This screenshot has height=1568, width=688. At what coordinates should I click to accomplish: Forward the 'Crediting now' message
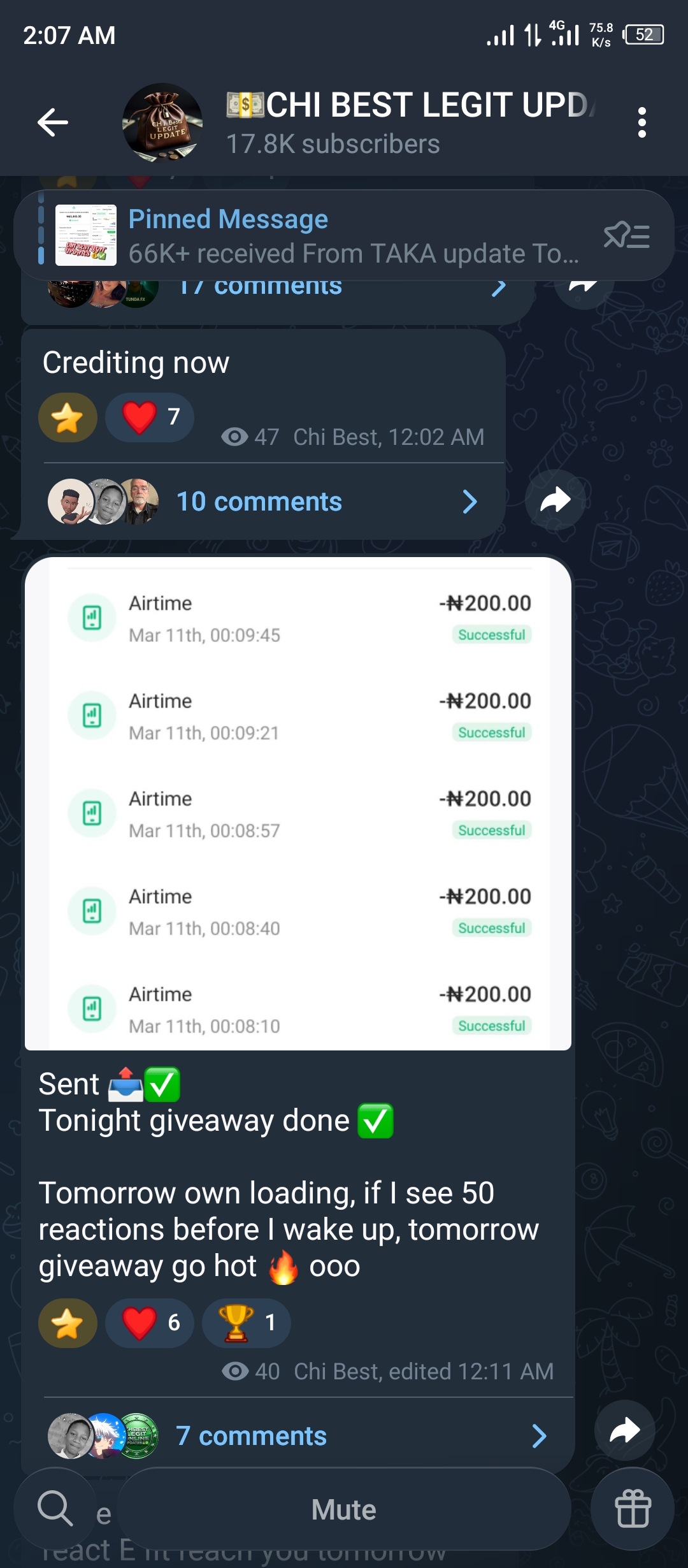pos(555,500)
